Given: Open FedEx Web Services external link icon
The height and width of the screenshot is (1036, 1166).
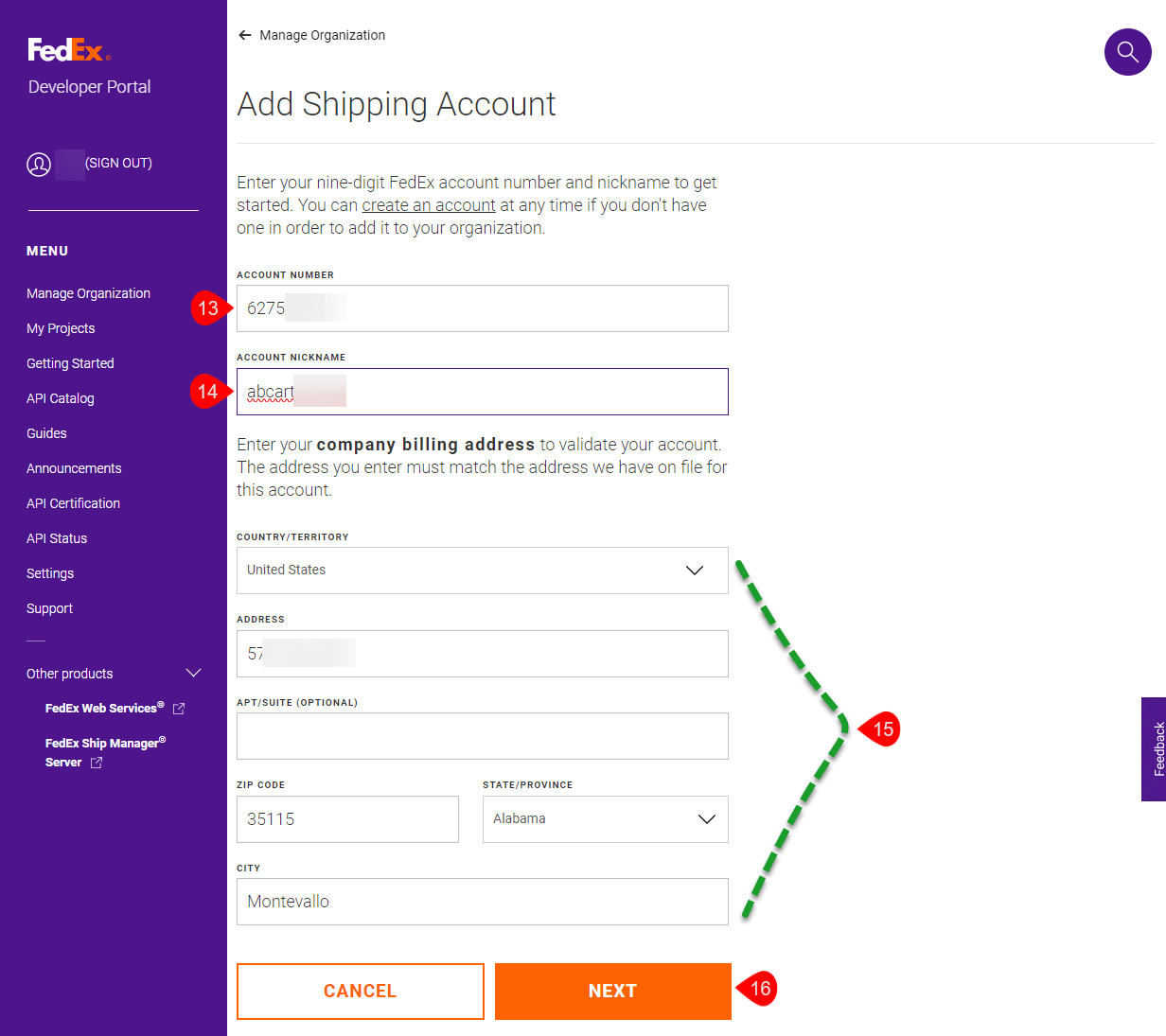Looking at the screenshot, I should (179, 709).
